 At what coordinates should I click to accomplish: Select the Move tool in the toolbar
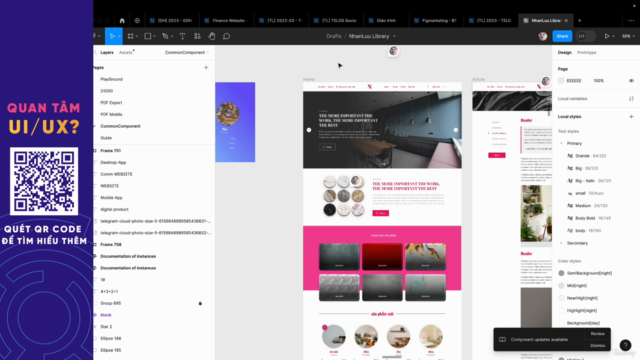[111, 36]
